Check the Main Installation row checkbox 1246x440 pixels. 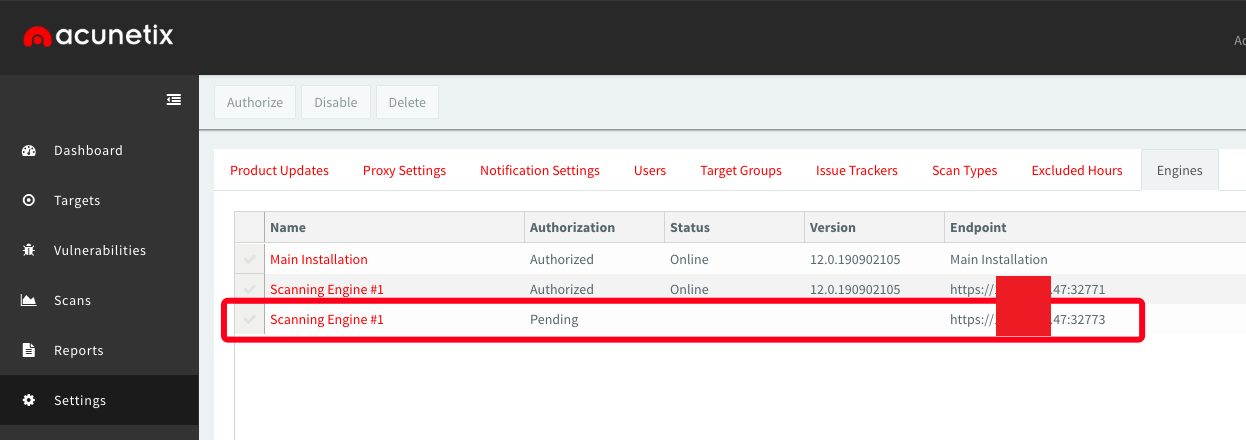pos(249,260)
